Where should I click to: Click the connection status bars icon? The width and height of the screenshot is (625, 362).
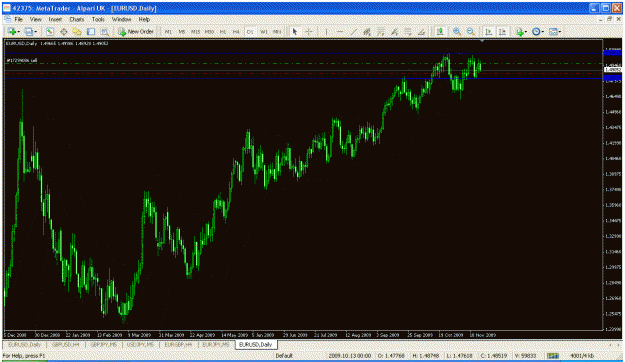click(552, 356)
